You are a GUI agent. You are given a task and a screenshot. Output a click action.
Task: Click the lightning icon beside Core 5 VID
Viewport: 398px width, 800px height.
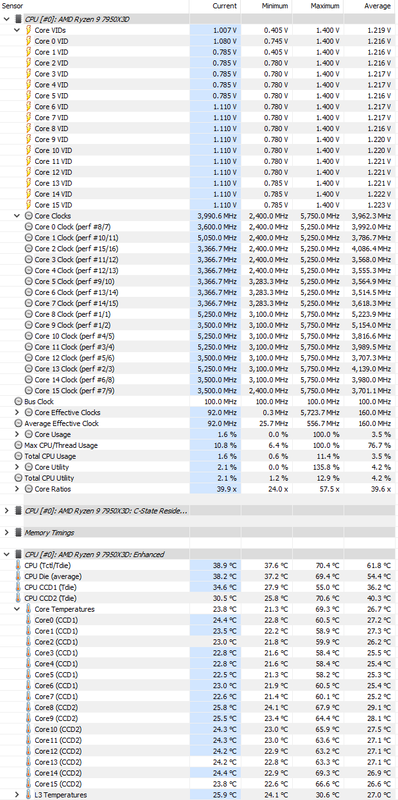coord(29,95)
